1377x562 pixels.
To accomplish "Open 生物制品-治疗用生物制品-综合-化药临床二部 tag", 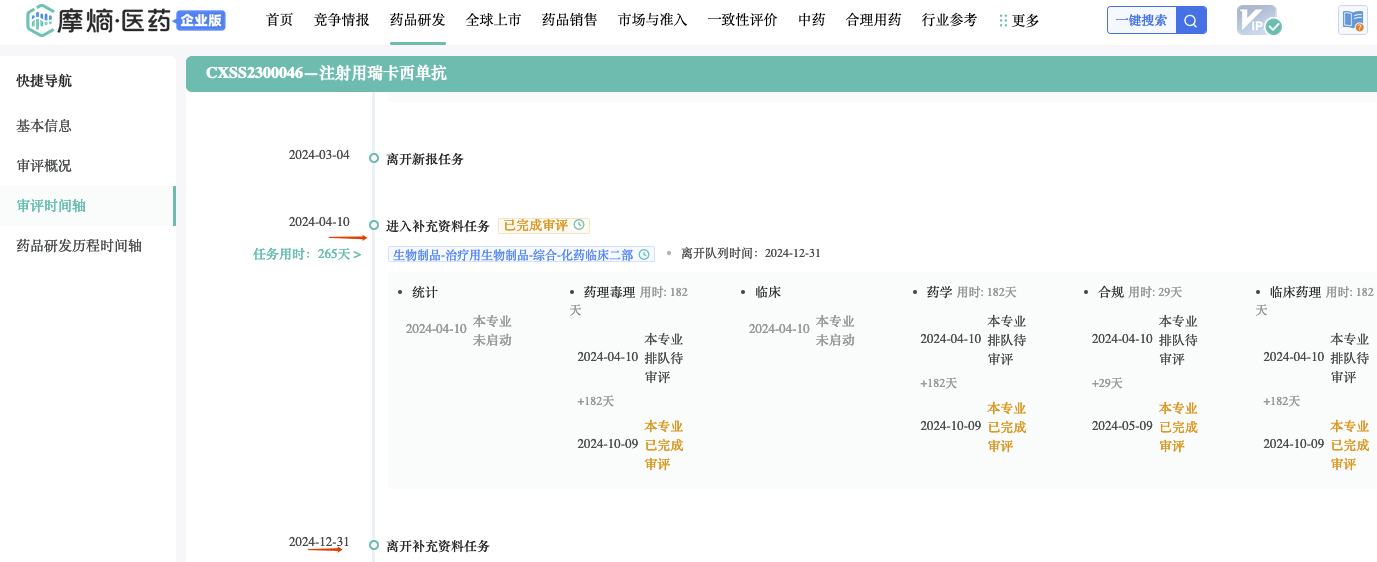I will pos(512,254).
